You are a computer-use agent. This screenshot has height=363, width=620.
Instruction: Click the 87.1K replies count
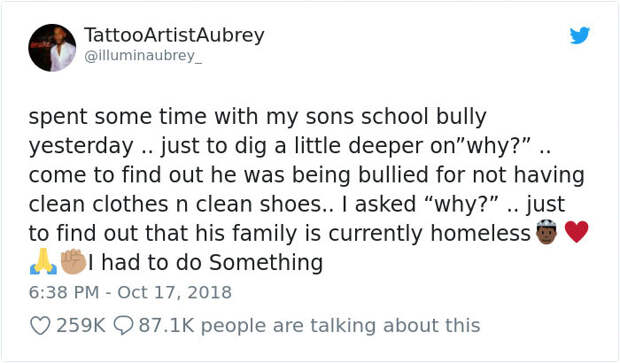(x=166, y=326)
